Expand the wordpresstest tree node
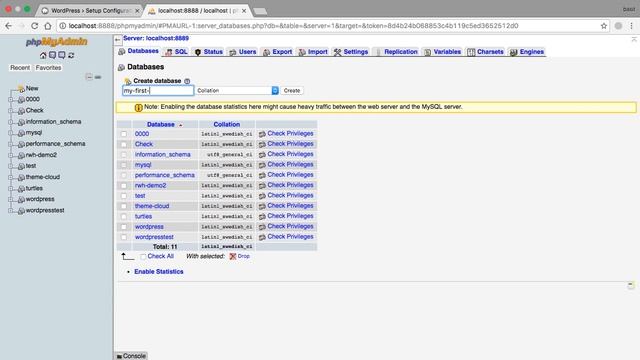This screenshot has height=360, width=640. click(11, 211)
